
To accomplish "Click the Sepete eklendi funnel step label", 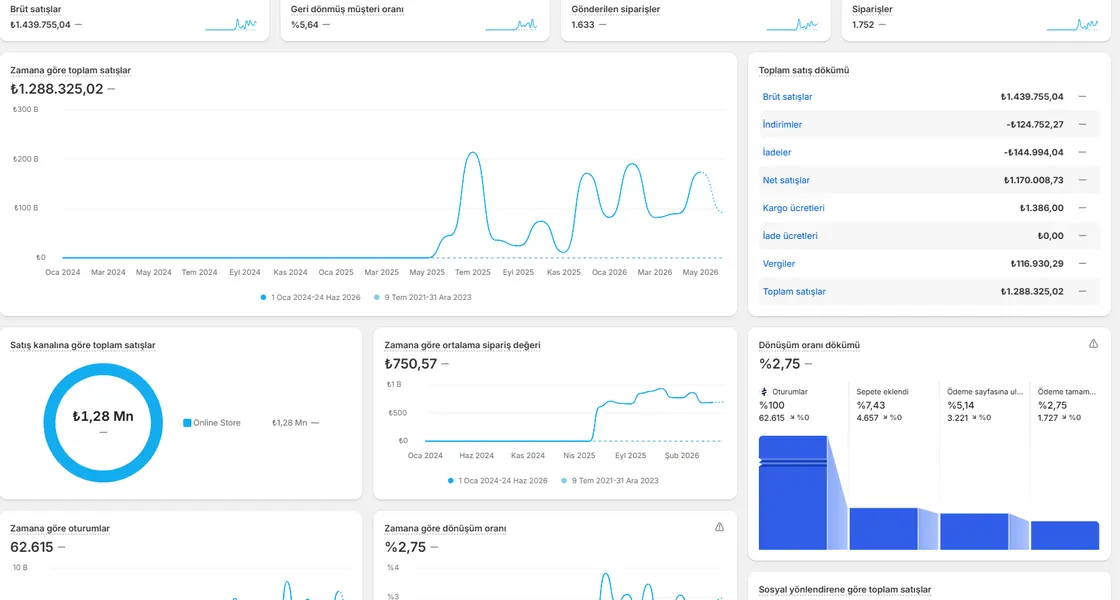I will coord(882,392).
